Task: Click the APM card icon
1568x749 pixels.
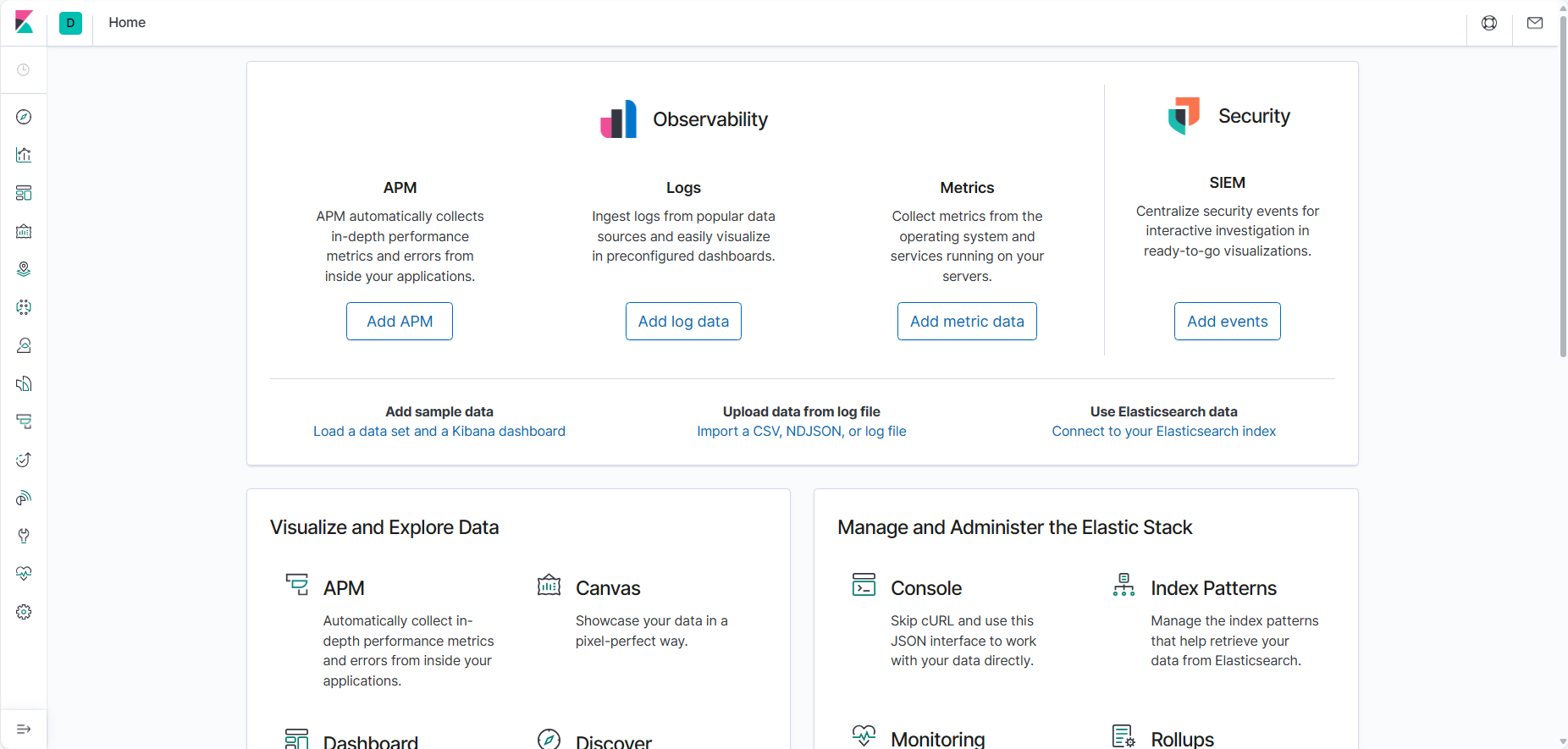Action: click(x=297, y=585)
